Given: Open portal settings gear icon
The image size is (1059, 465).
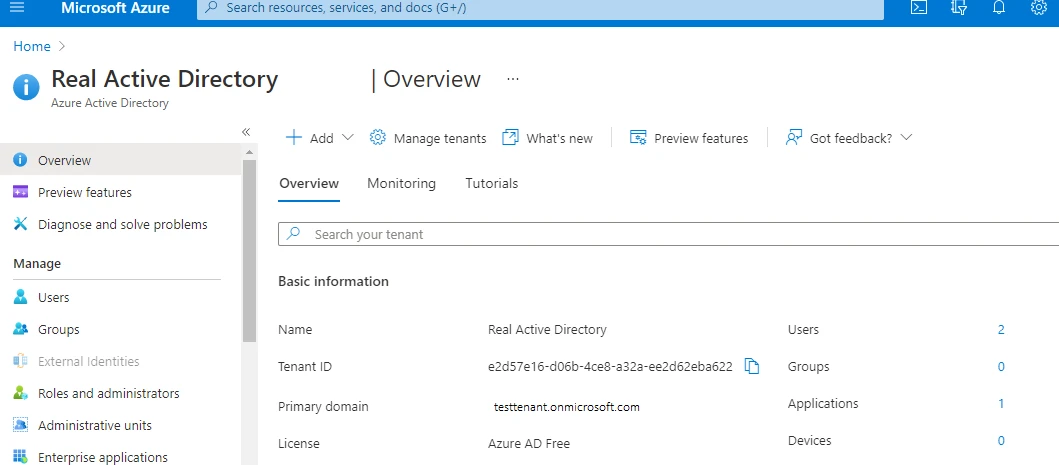Looking at the screenshot, I should click(x=1039, y=7).
